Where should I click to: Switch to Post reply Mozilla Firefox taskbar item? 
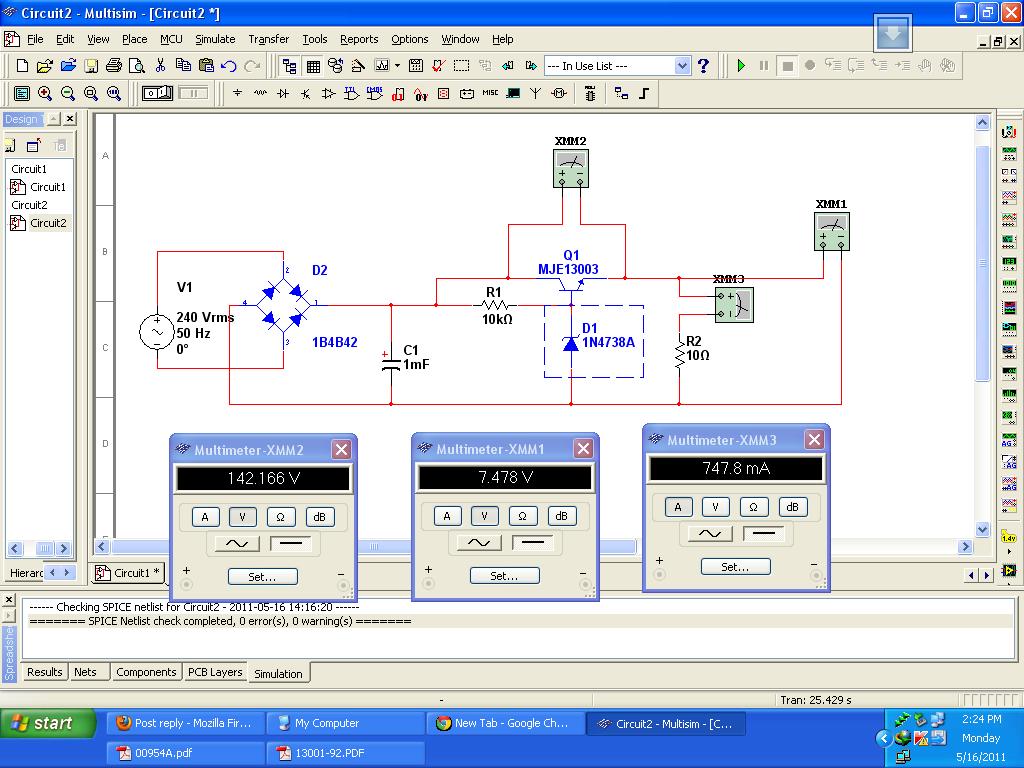coord(185,723)
